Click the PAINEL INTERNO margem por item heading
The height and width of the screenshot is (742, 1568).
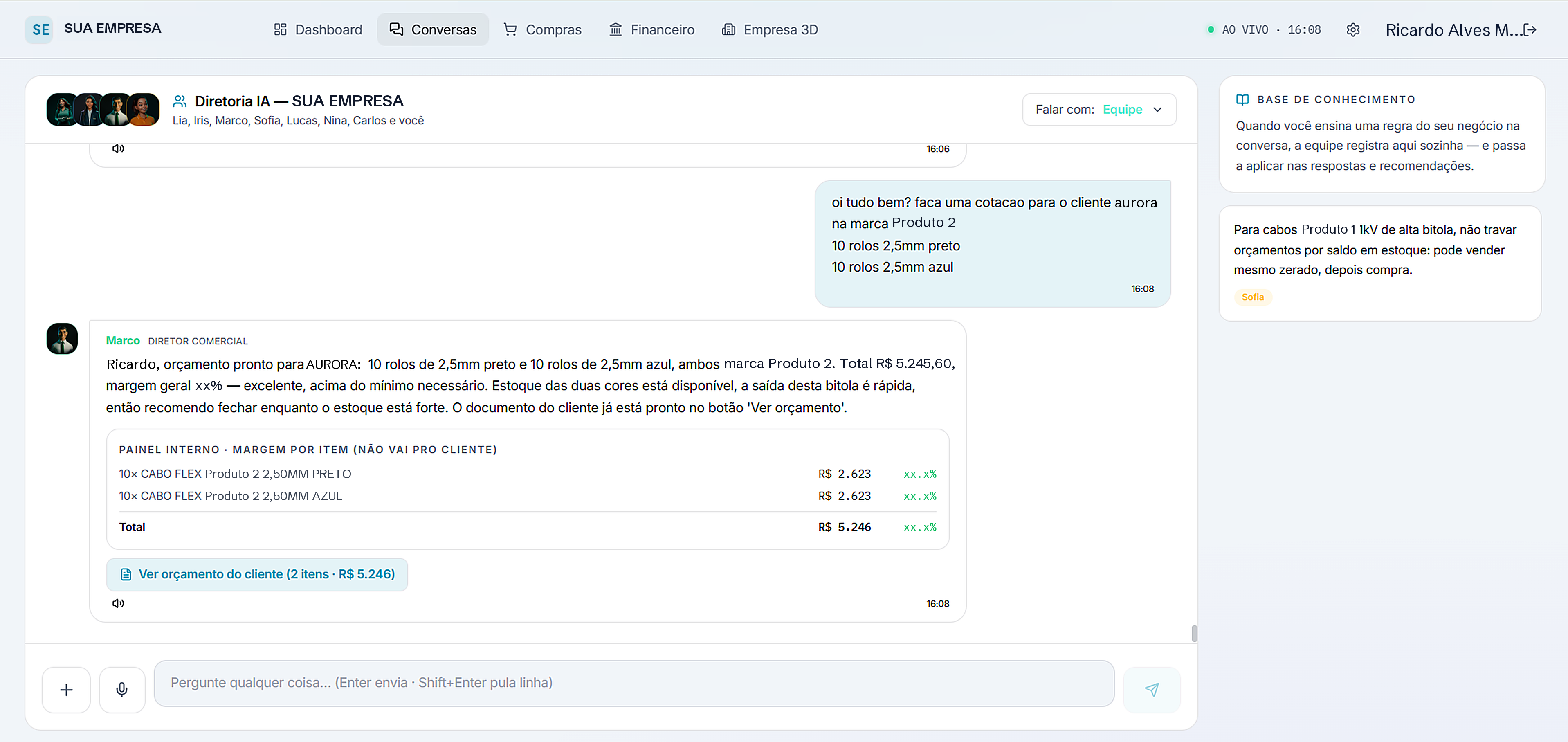(308, 450)
